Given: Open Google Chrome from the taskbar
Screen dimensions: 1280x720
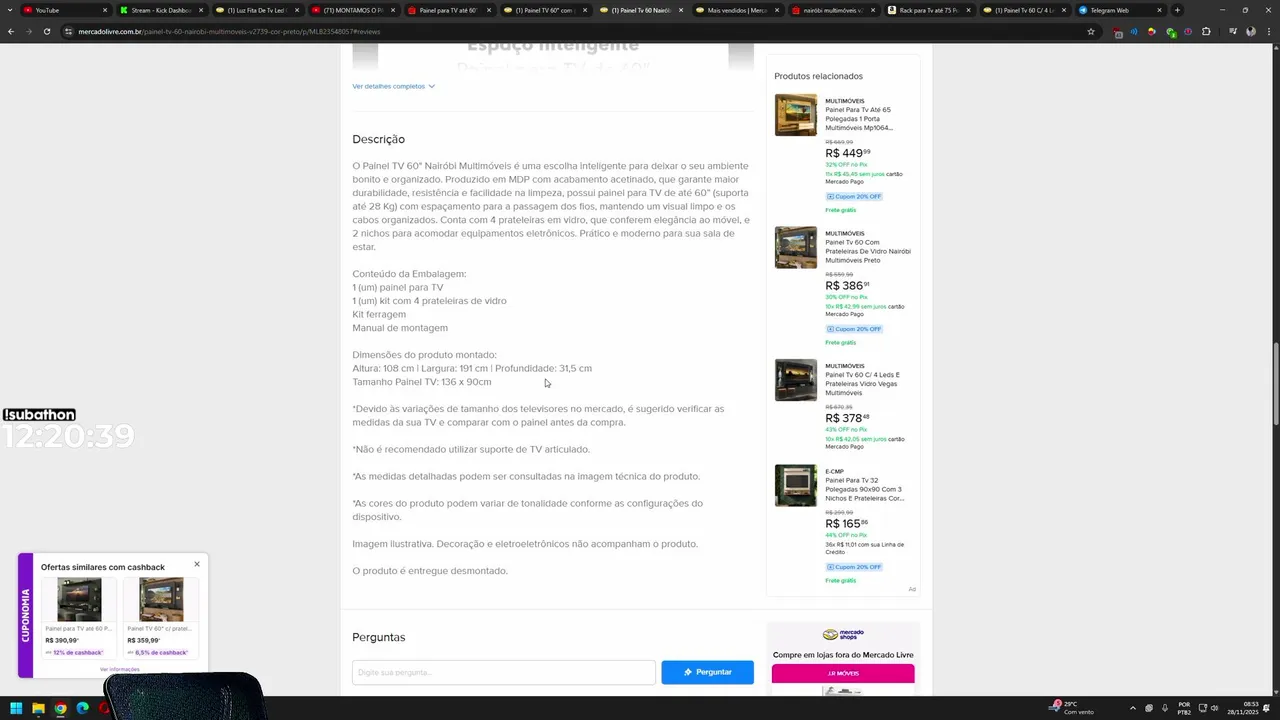Looking at the screenshot, I should [60, 708].
